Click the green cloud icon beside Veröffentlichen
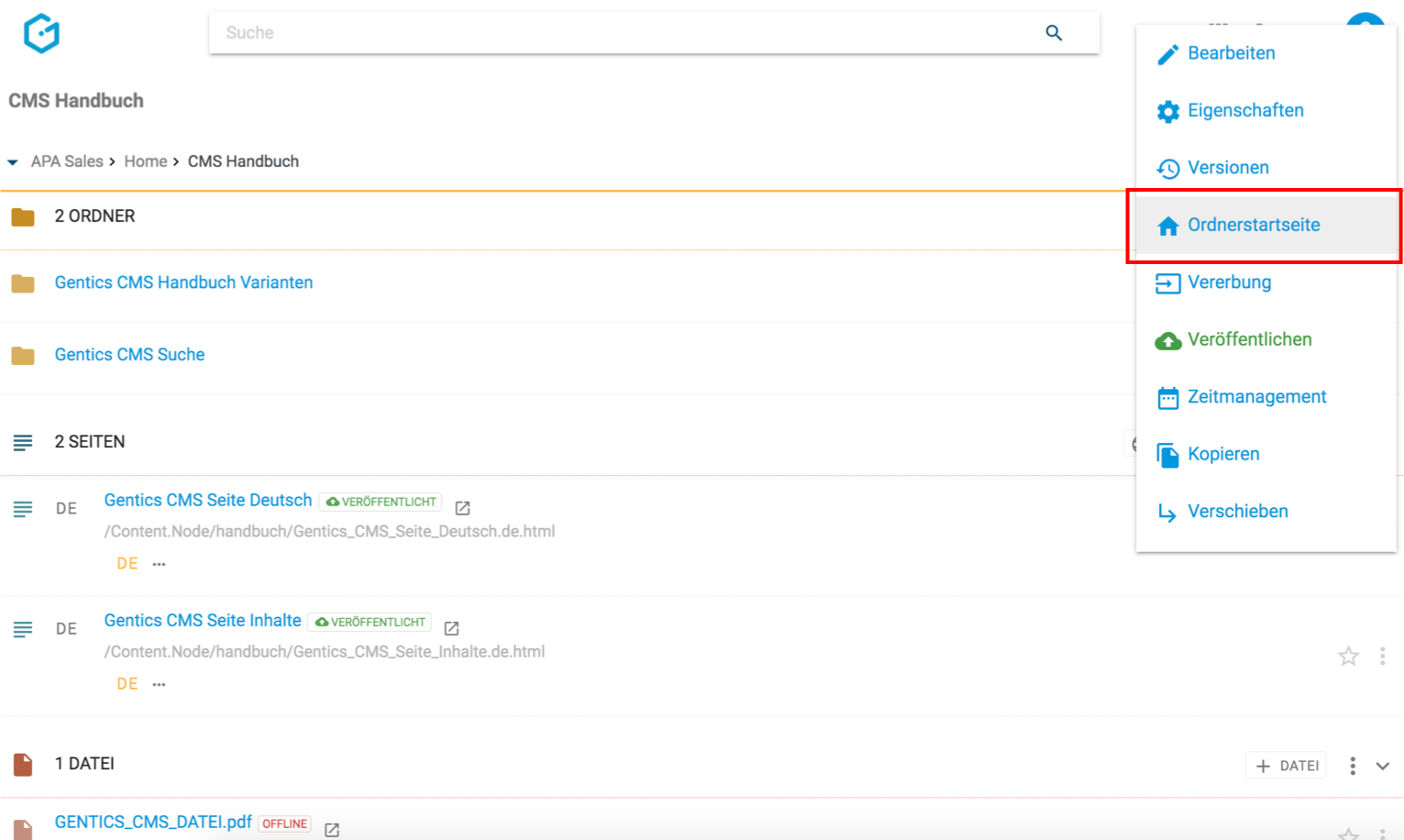 click(1167, 341)
